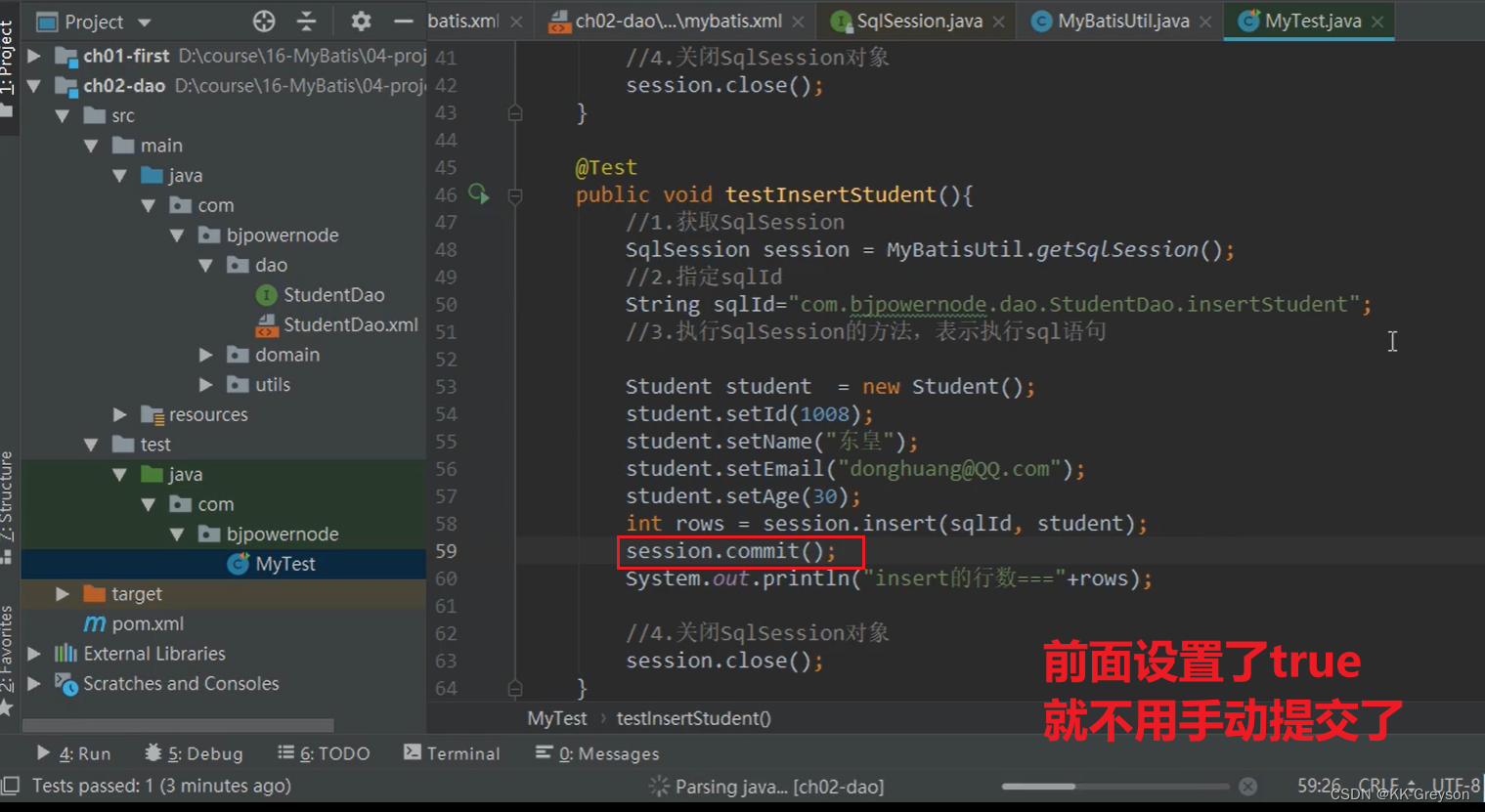The width and height of the screenshot is (1485, 812).
Task: Select the utils package folder
Action: [258, 385]
